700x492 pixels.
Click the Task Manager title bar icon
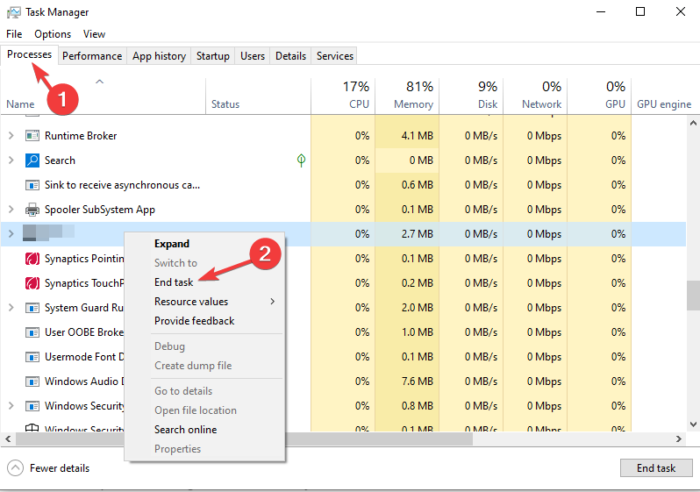13,12
